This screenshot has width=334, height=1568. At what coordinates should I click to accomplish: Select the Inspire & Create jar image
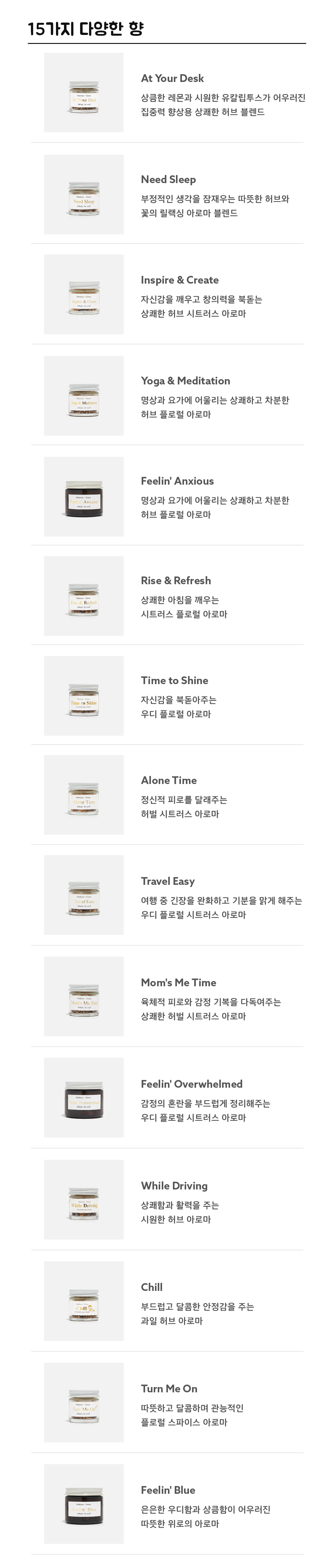83,295
